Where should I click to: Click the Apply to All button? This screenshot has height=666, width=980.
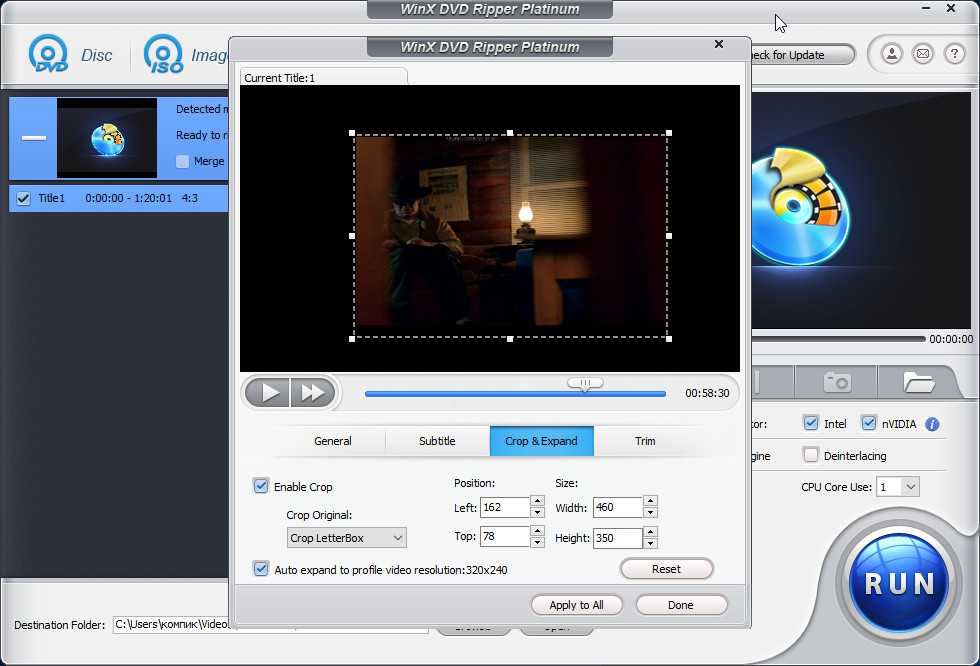click(576, 605)
